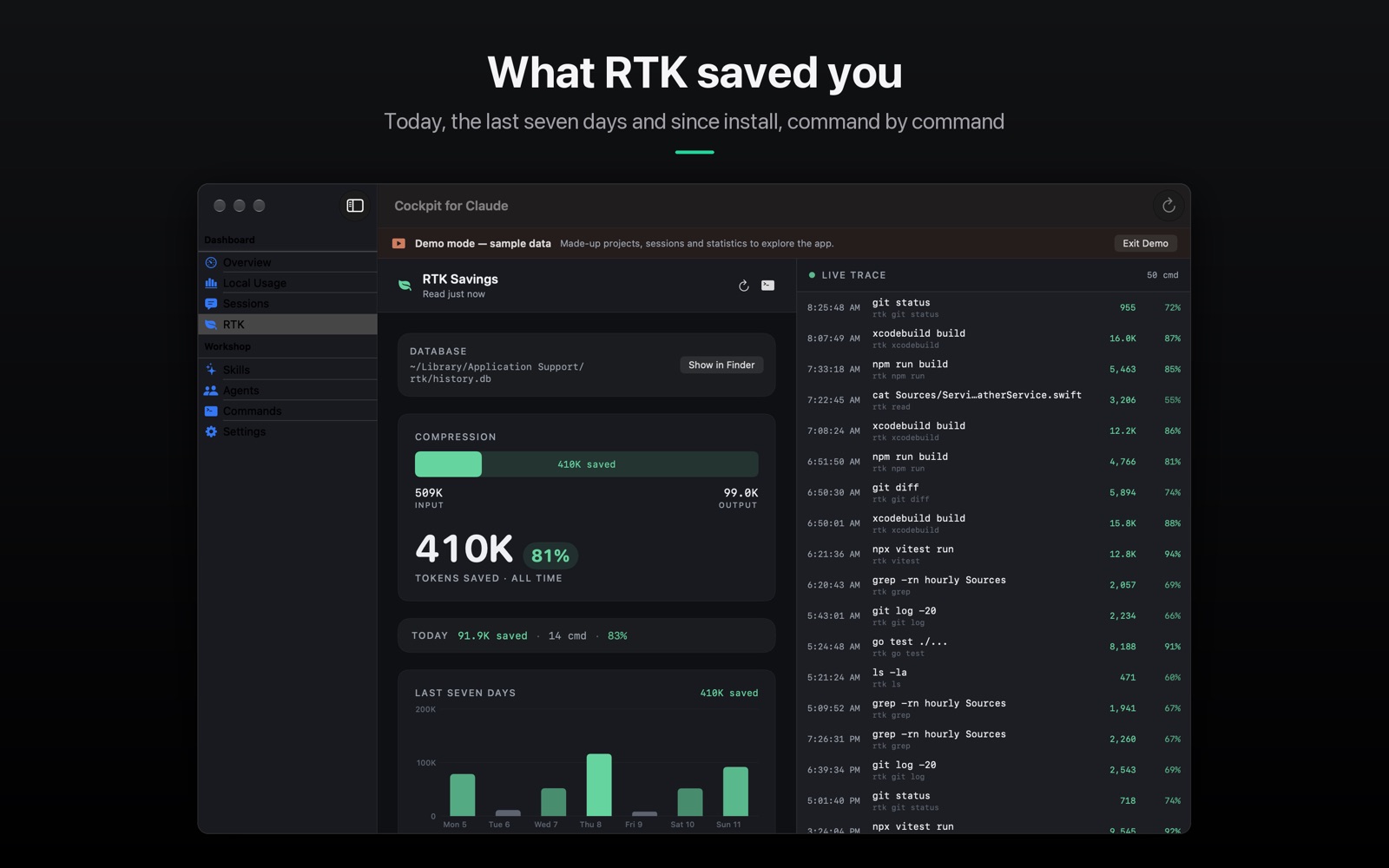The width and height of the screenshot is (1389, 868).
Task: Click the compression progress bar
Action: (587, 464)
